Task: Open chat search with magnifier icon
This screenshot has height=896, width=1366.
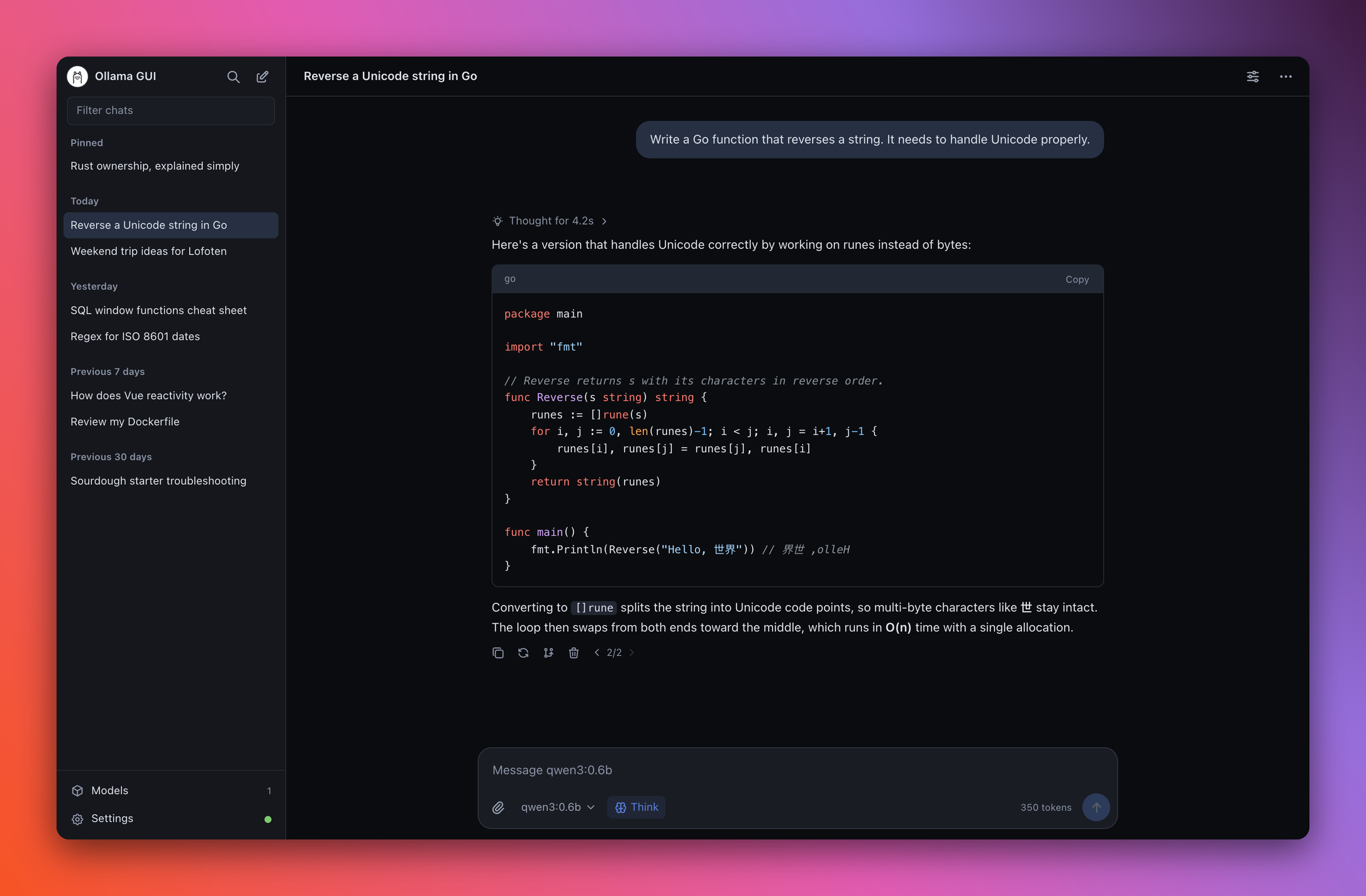Action: [233, 77]
